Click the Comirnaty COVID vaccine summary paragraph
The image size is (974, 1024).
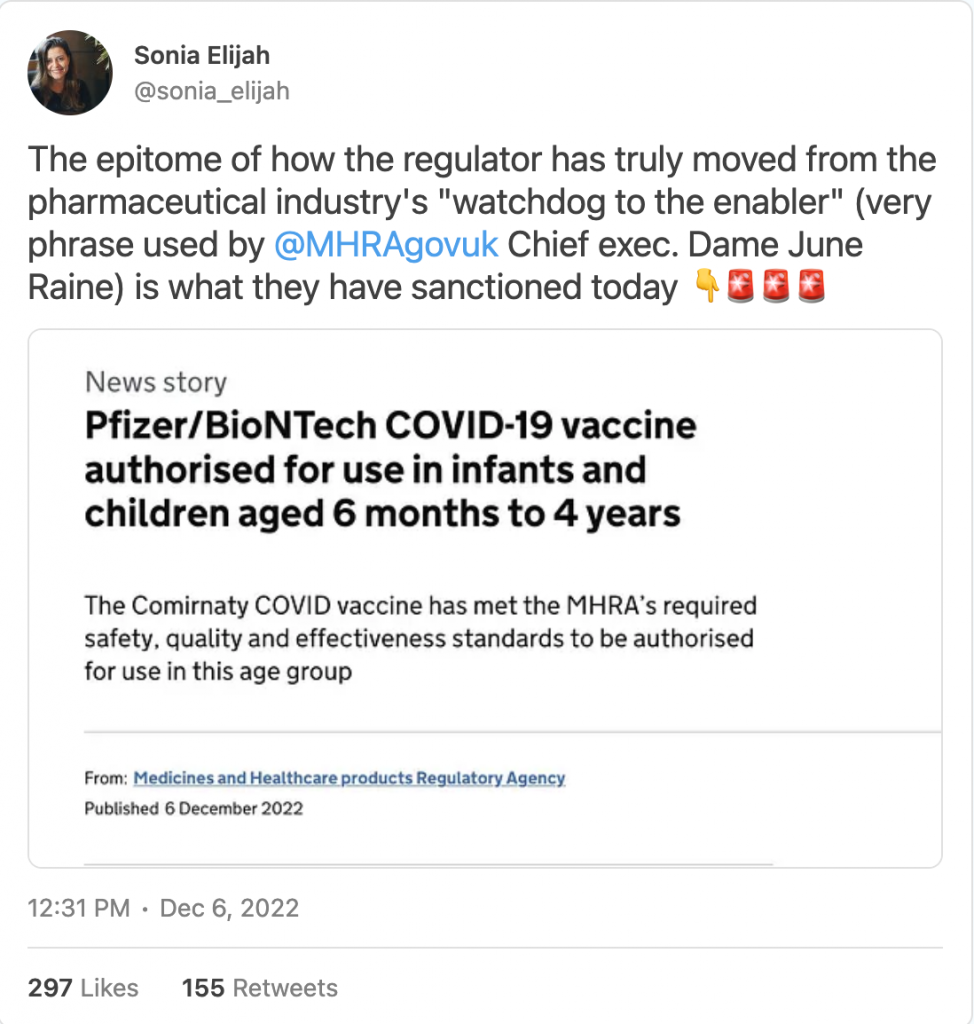(x=420, y=638)
